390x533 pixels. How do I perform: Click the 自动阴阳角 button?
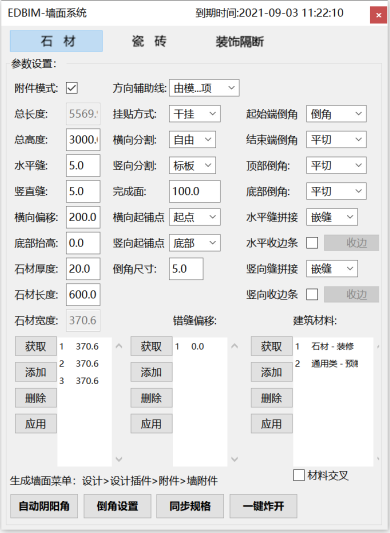[44, 506]
